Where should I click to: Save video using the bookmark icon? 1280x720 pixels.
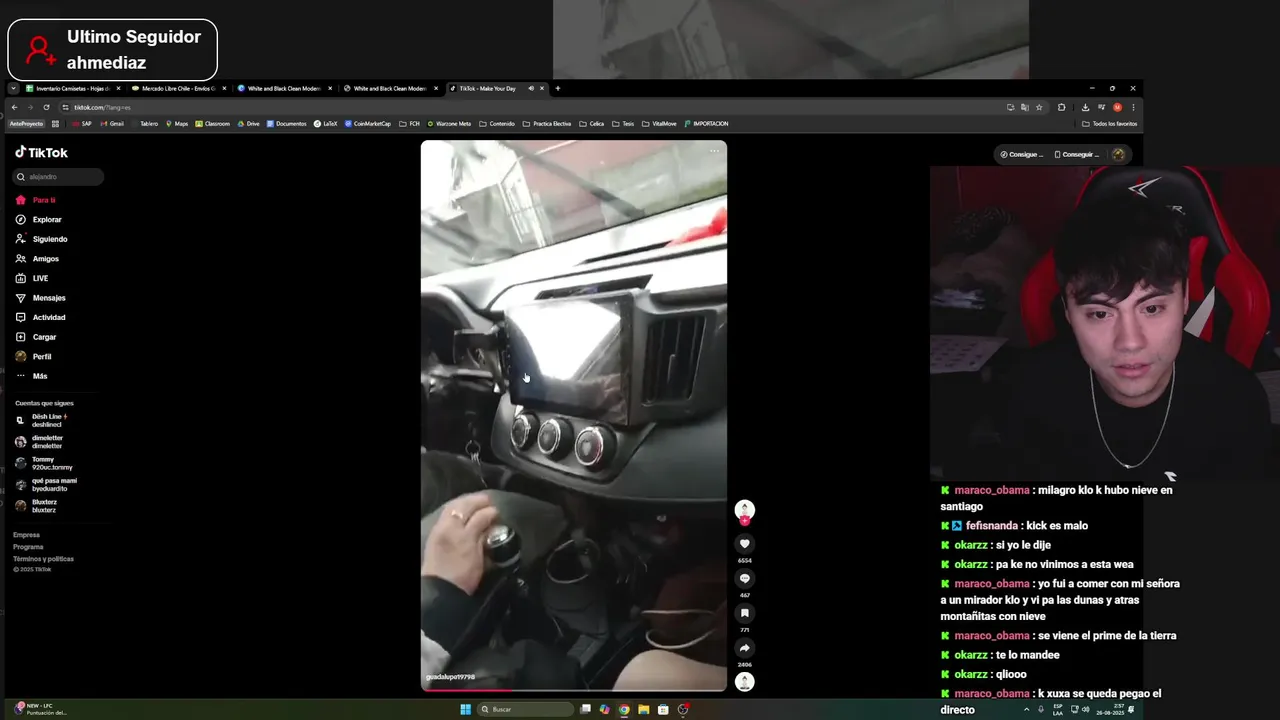744,613
